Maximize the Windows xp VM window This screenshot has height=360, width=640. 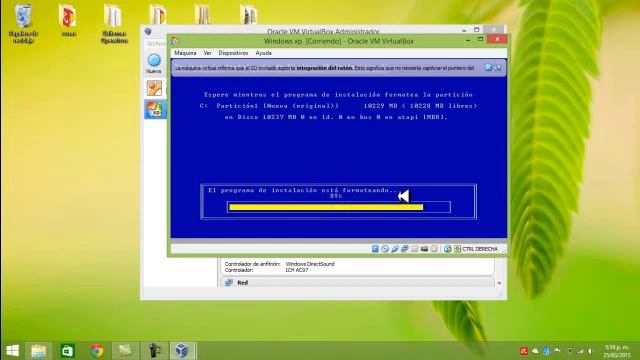click(480, 40)
